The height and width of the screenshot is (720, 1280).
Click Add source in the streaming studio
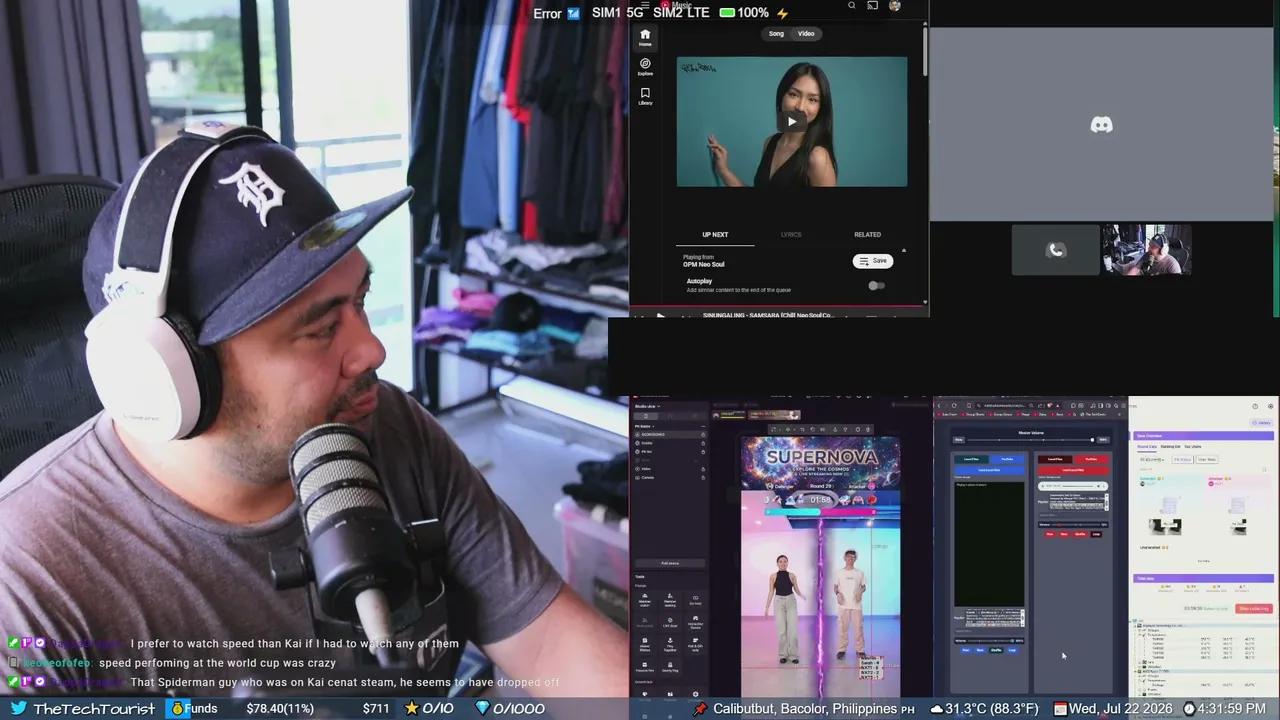point(670,563)
